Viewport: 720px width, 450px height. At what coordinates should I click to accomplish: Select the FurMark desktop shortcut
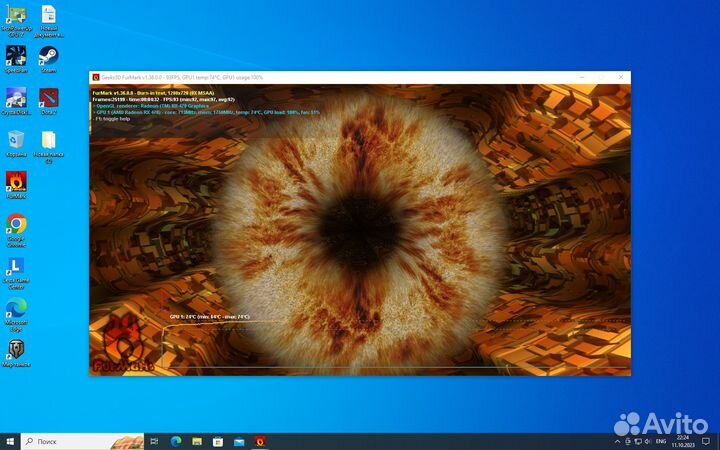(x=16, y=181)
